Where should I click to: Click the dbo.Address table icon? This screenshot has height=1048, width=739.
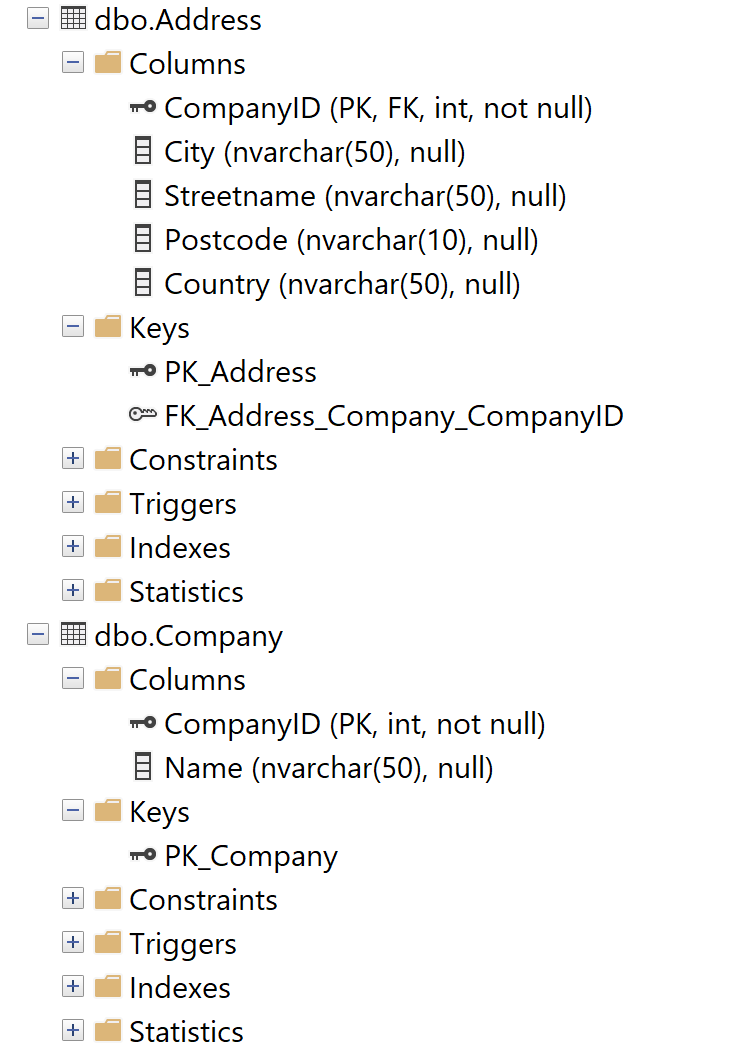click(x=73, y=20)
